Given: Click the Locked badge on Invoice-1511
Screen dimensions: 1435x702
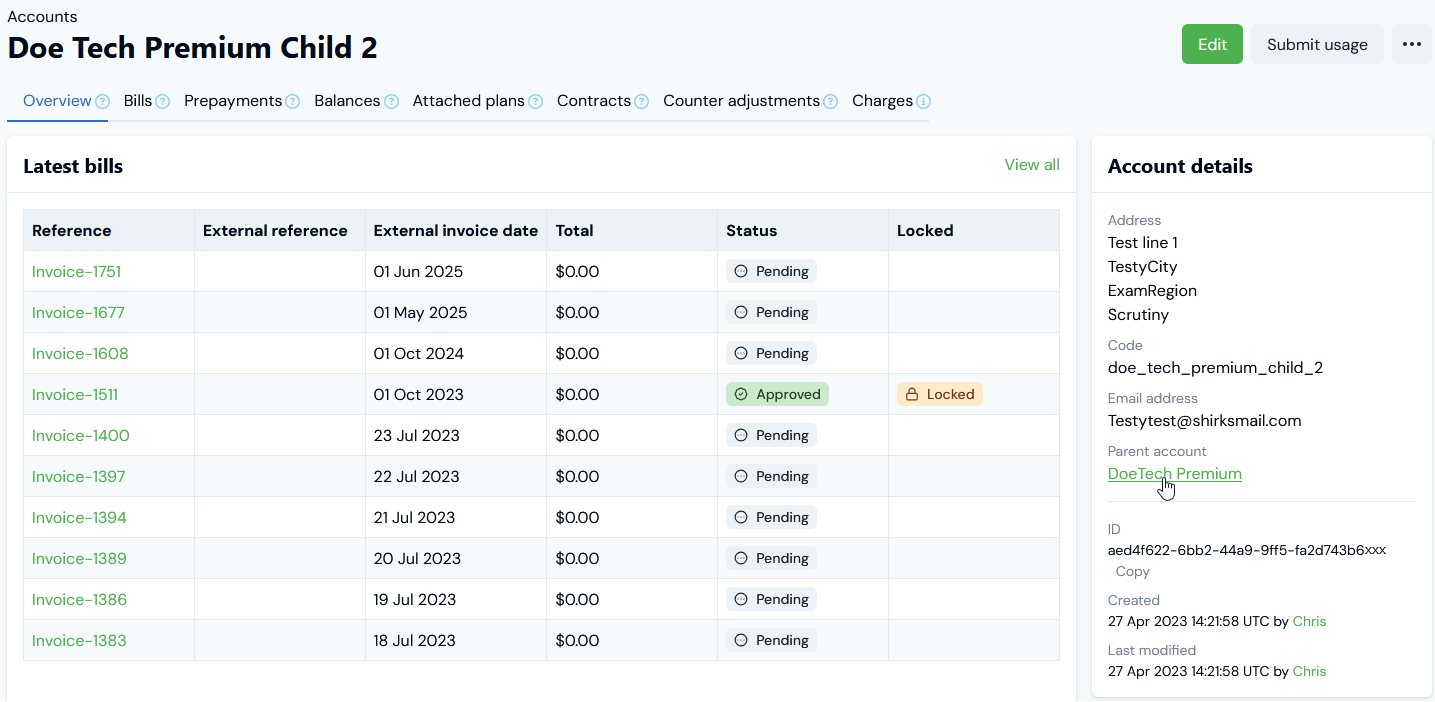Looking at the screenshot, I should point(939,395).
